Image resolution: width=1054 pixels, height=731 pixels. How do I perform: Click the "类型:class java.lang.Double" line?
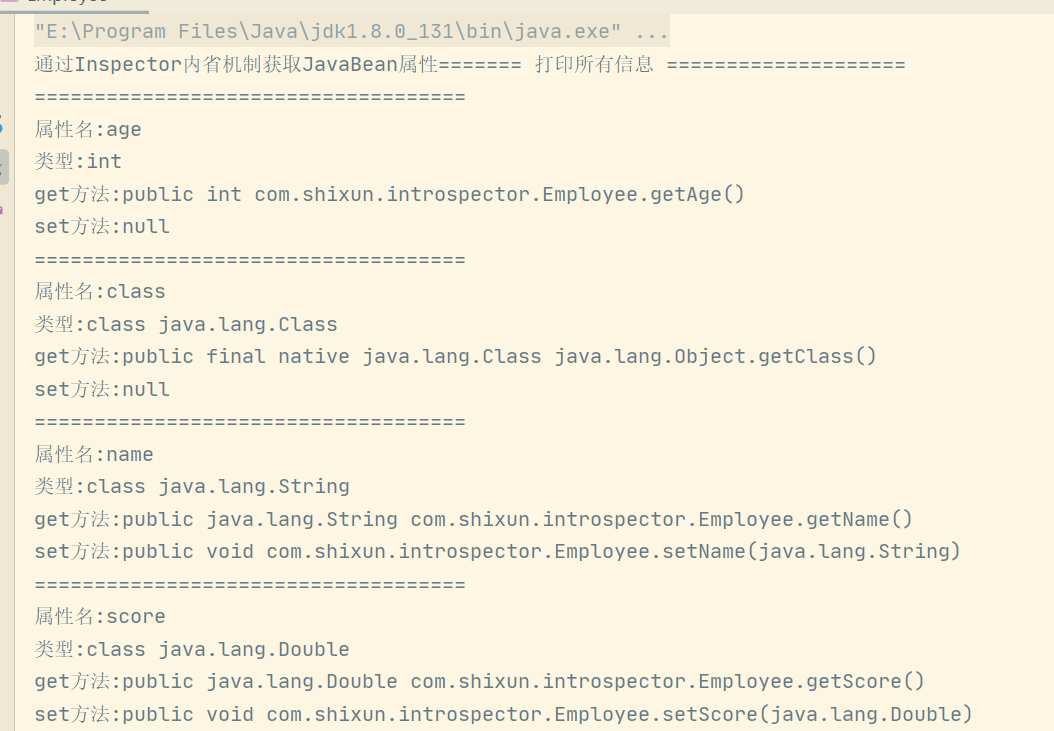point(192,649)
